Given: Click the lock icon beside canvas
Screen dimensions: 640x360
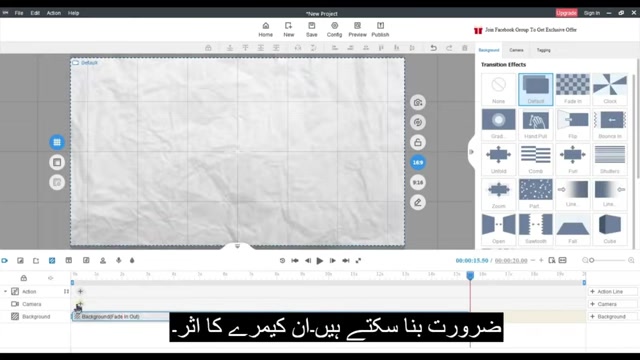Looking at the screenshot, I should point(418,142).
